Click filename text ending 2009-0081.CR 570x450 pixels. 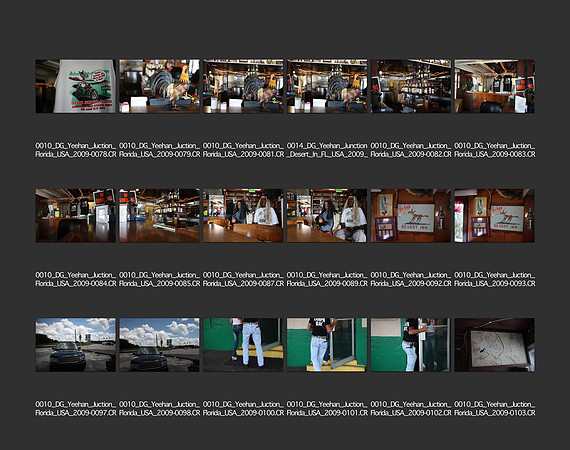pos(243,150)
